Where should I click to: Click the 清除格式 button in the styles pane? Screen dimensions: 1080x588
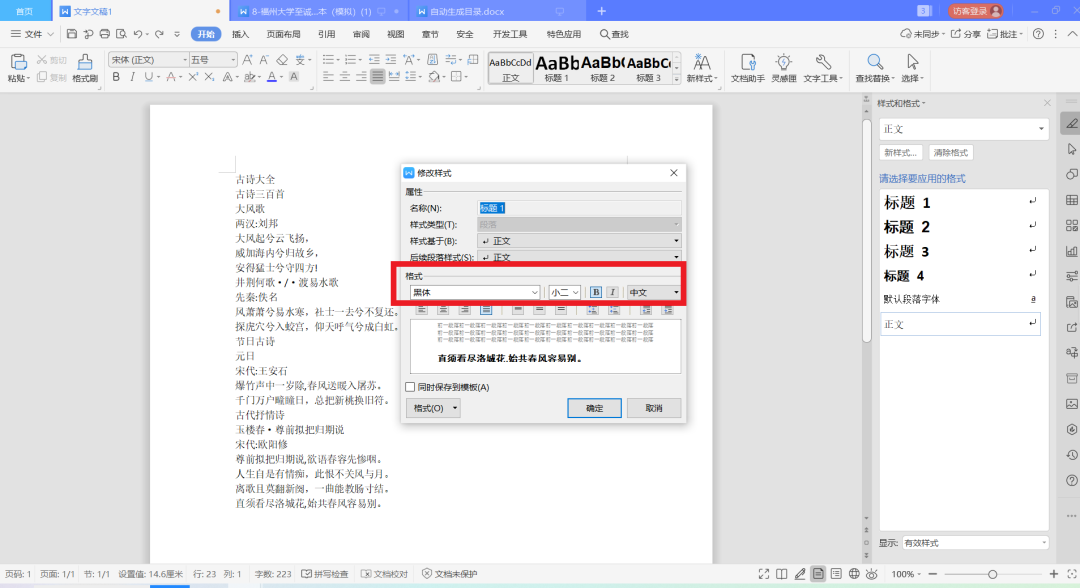[951, 153]
